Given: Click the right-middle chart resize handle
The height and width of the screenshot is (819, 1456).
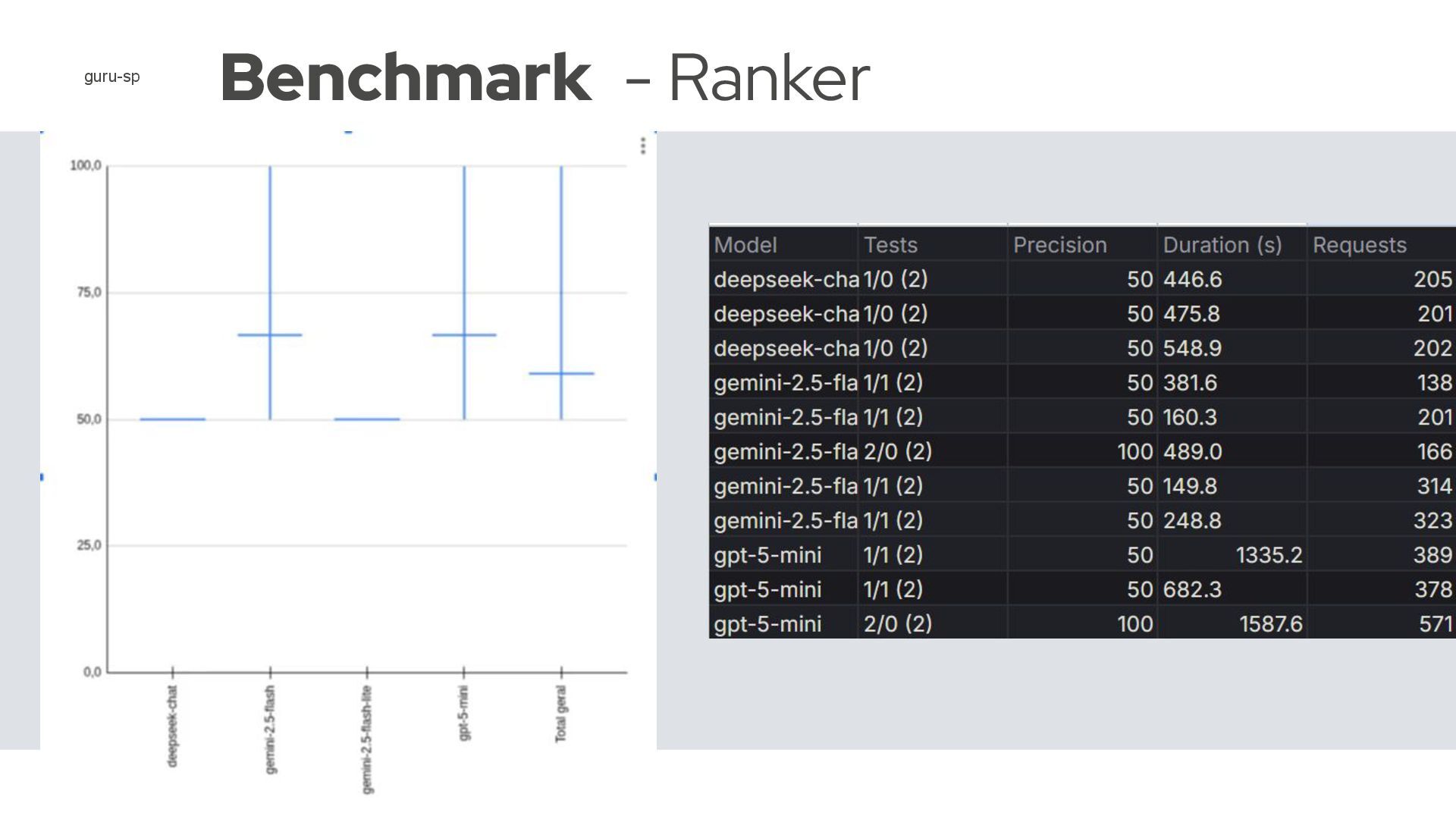Looking at the screenshot, I should 655,477.
